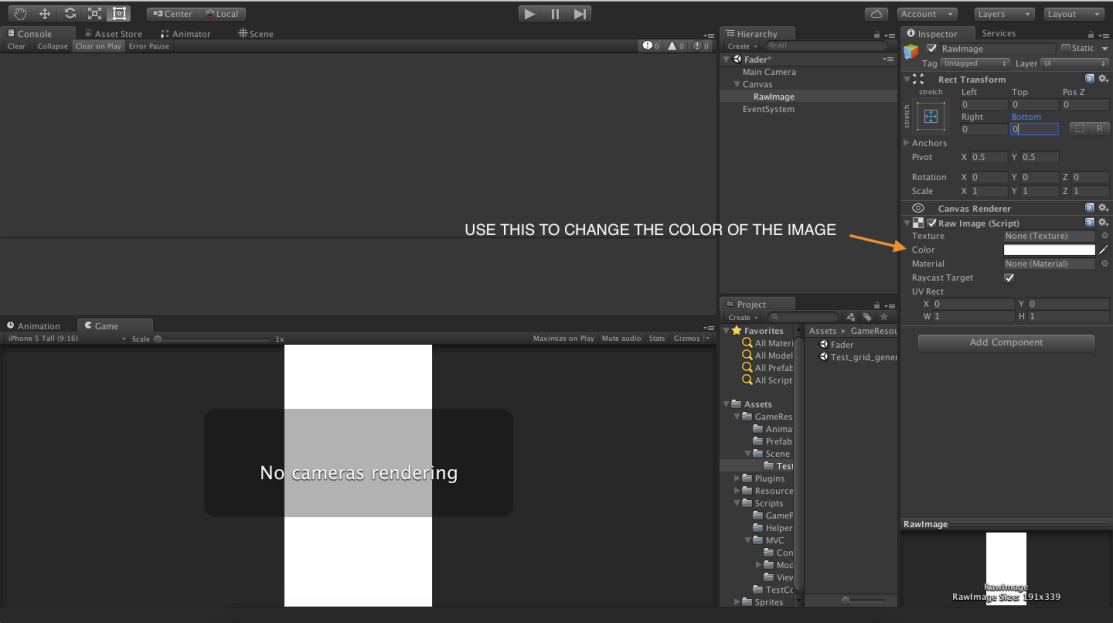Select the Scale tool

94,13
